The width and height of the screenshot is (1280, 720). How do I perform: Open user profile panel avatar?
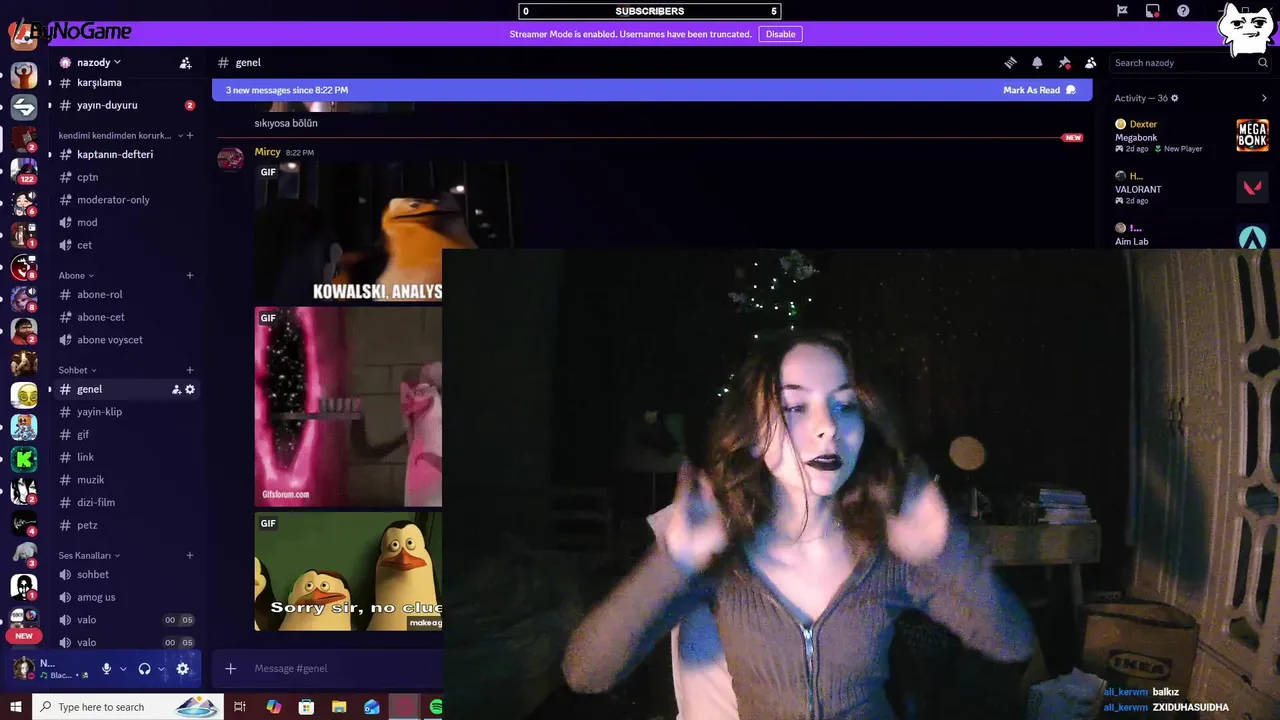tap(23, 668)
